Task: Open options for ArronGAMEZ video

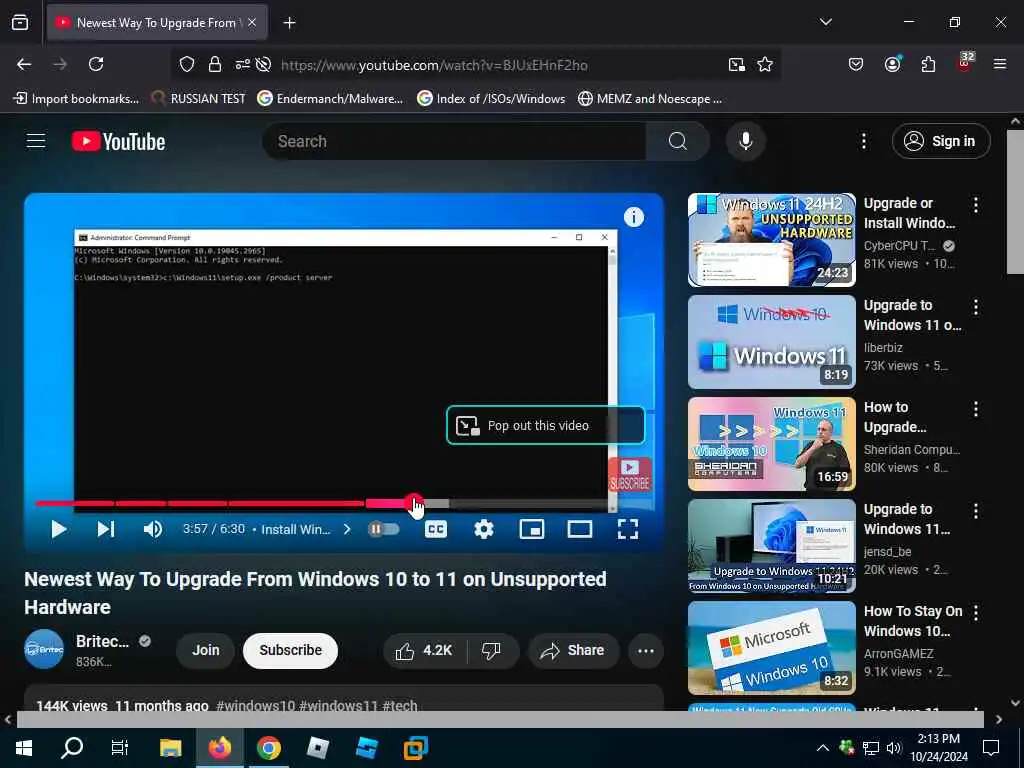Action: [976, 613]
